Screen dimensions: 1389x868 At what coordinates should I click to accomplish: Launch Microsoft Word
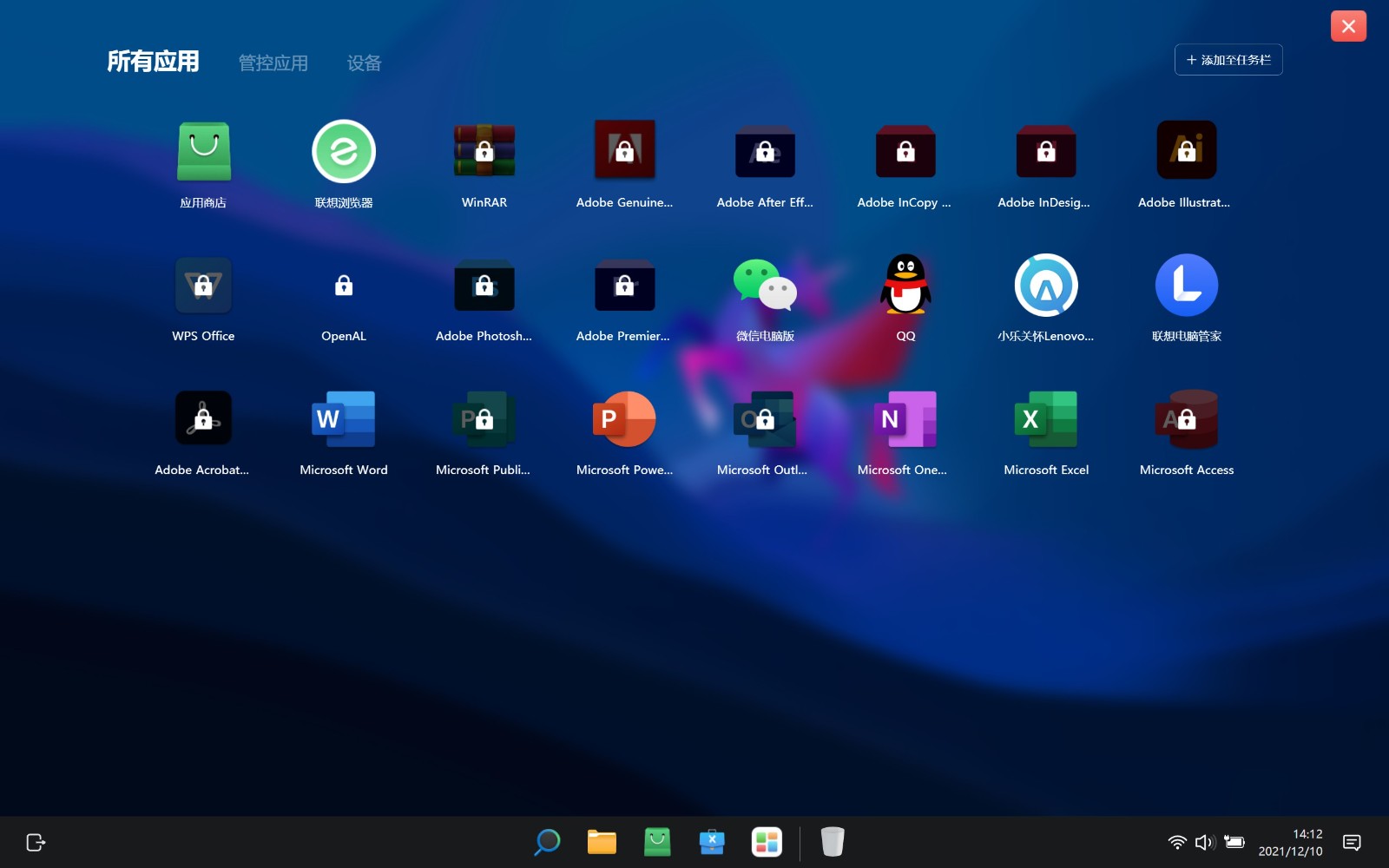pos(344,418)
